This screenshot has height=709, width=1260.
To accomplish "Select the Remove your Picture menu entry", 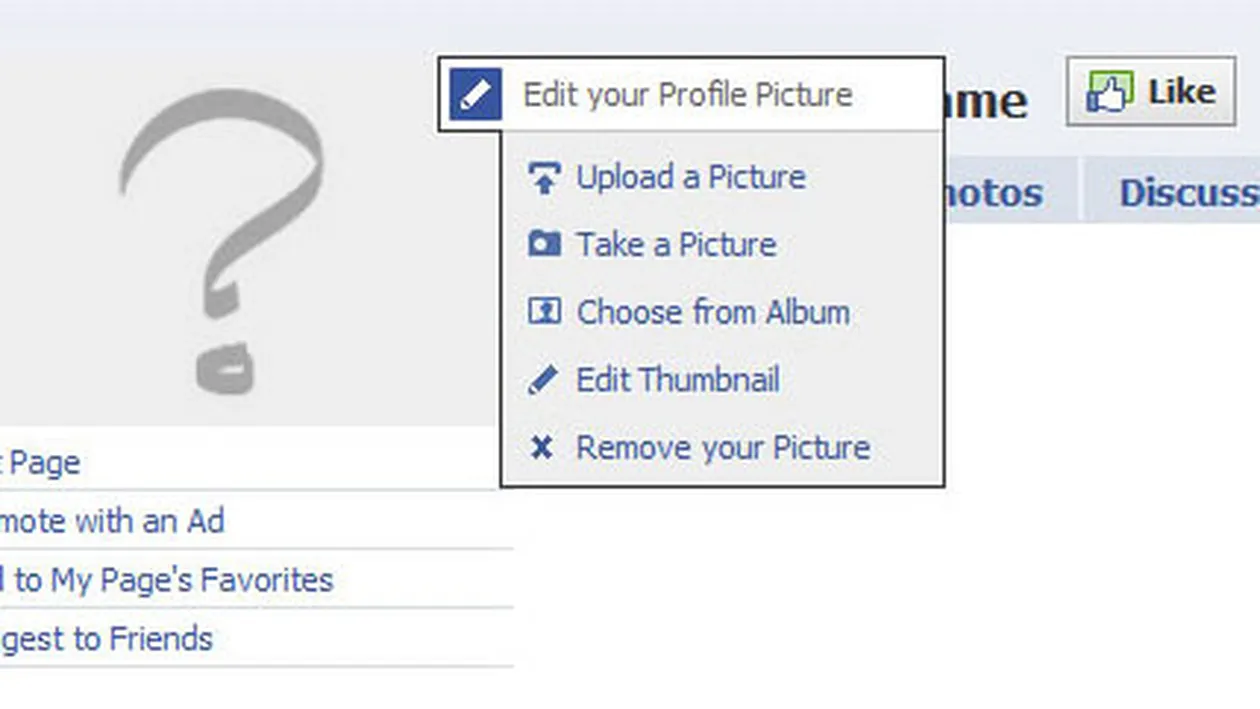I will (722, 447).
